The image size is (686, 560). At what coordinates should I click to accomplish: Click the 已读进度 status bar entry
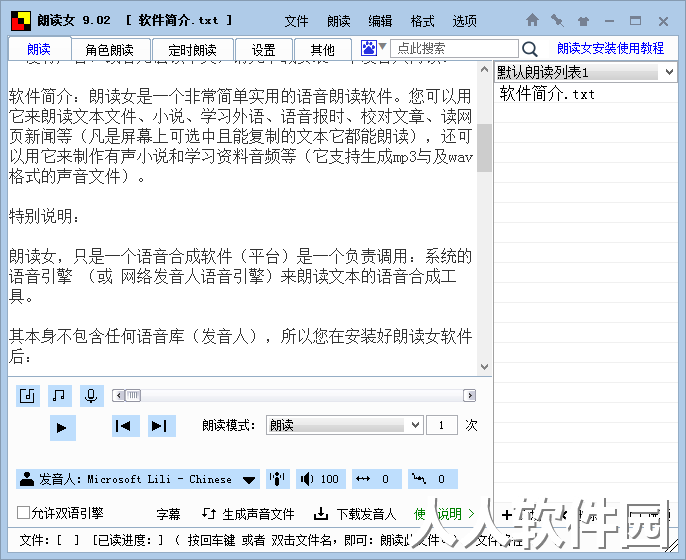tap(127, 540)
